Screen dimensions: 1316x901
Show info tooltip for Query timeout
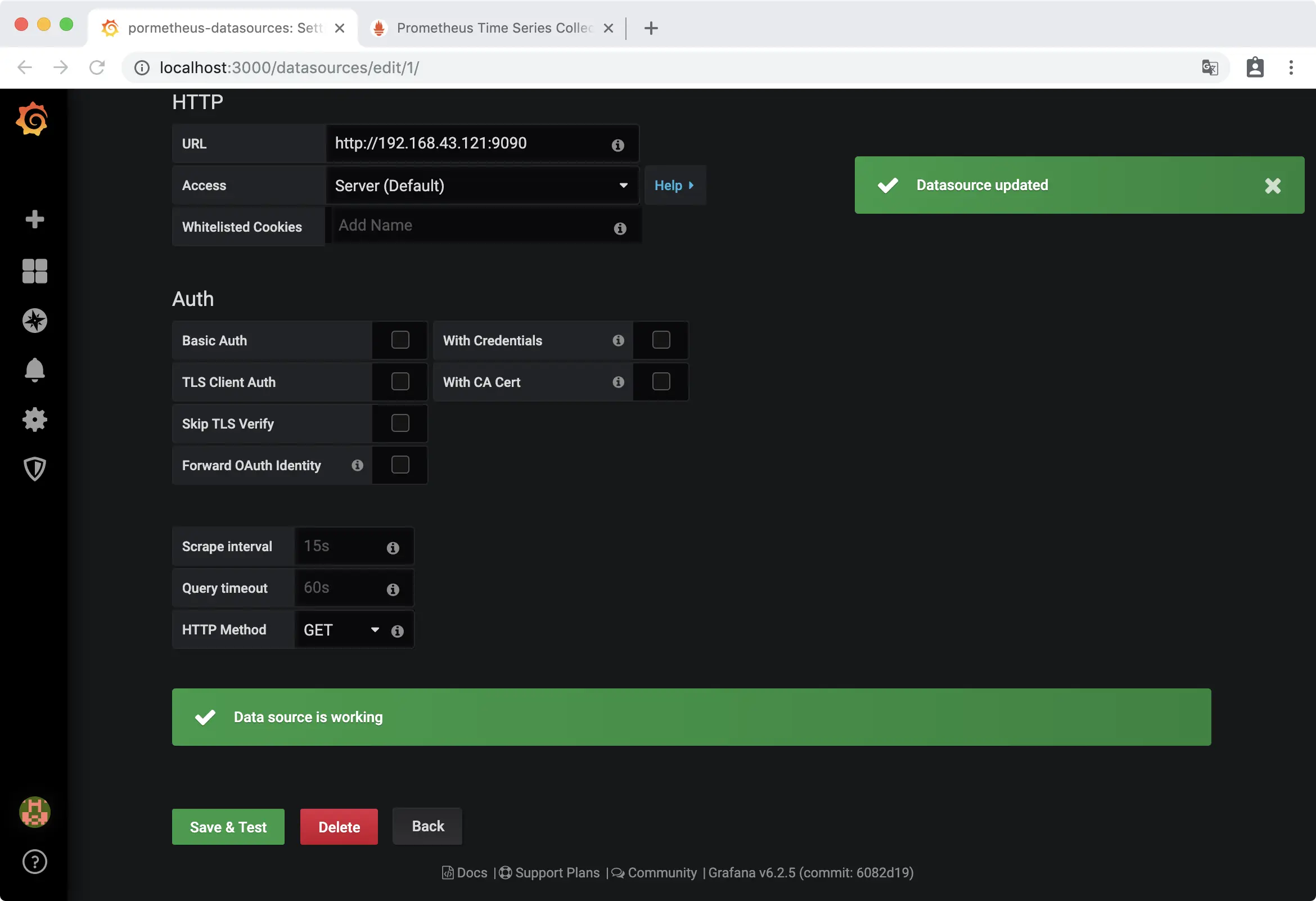coord(393,589)
